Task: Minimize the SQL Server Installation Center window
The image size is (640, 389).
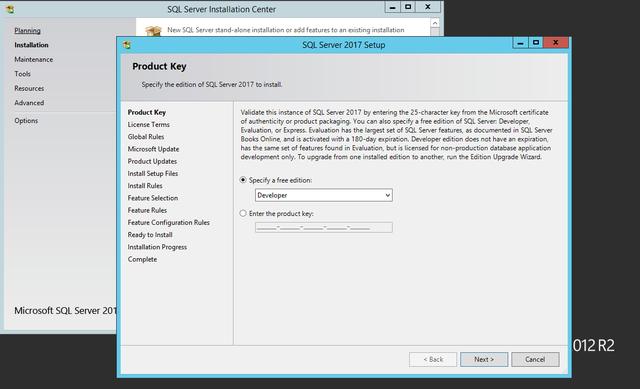Action: (x=392, y=7)
